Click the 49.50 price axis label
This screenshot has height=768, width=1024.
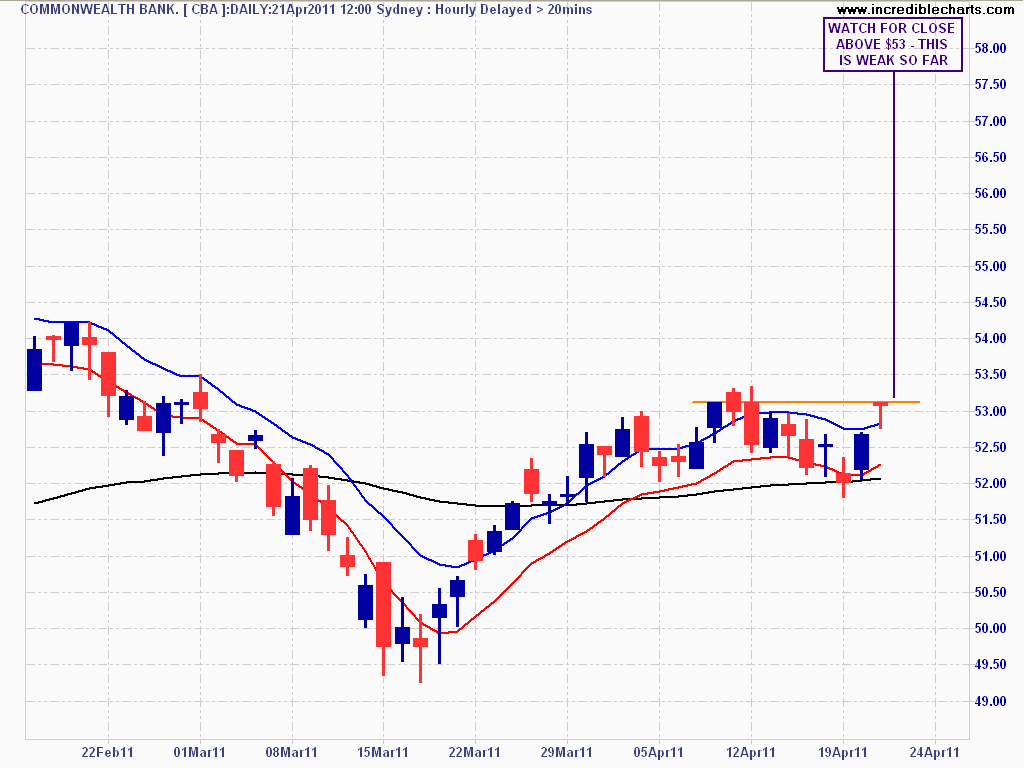(990, 664)
